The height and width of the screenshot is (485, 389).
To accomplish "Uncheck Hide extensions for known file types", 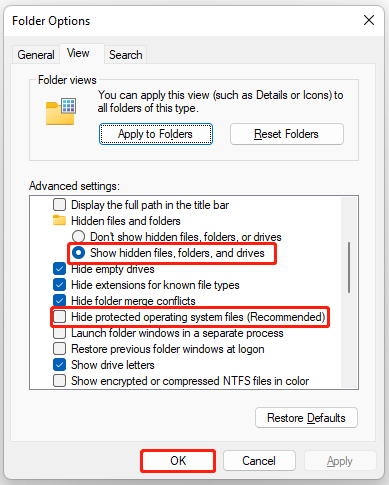I will pyautogui.click(x=59, y=285).
